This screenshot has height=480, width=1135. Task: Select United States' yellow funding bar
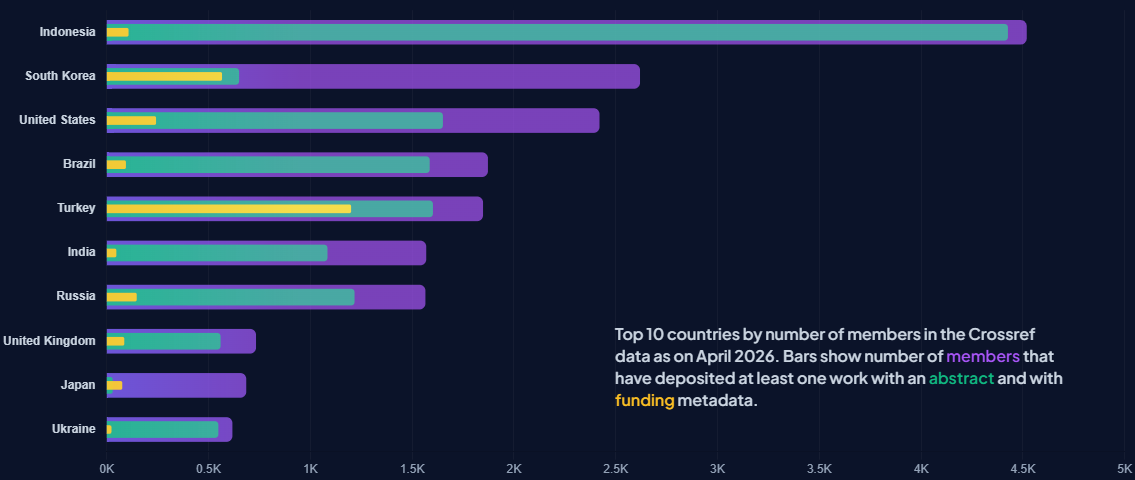[x=131, y=120]
